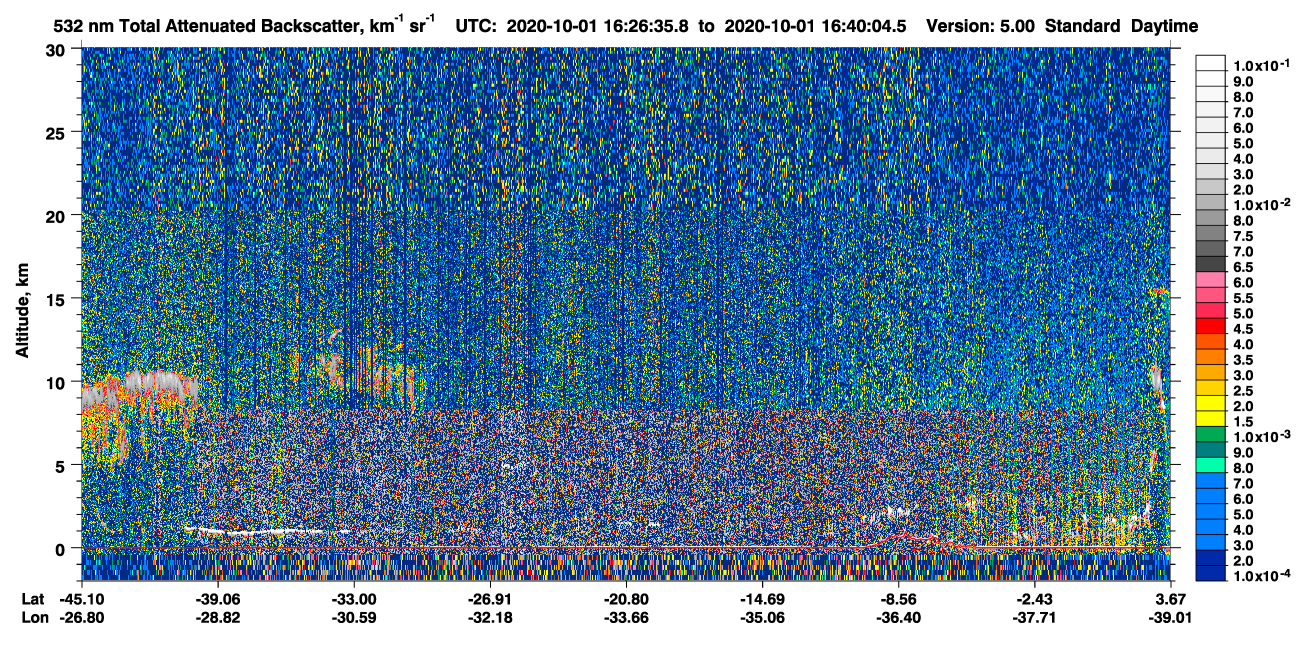Click longitude value '-26.80'
Image resolution: width=1300 pixels, height=667 pixels.
81,617
